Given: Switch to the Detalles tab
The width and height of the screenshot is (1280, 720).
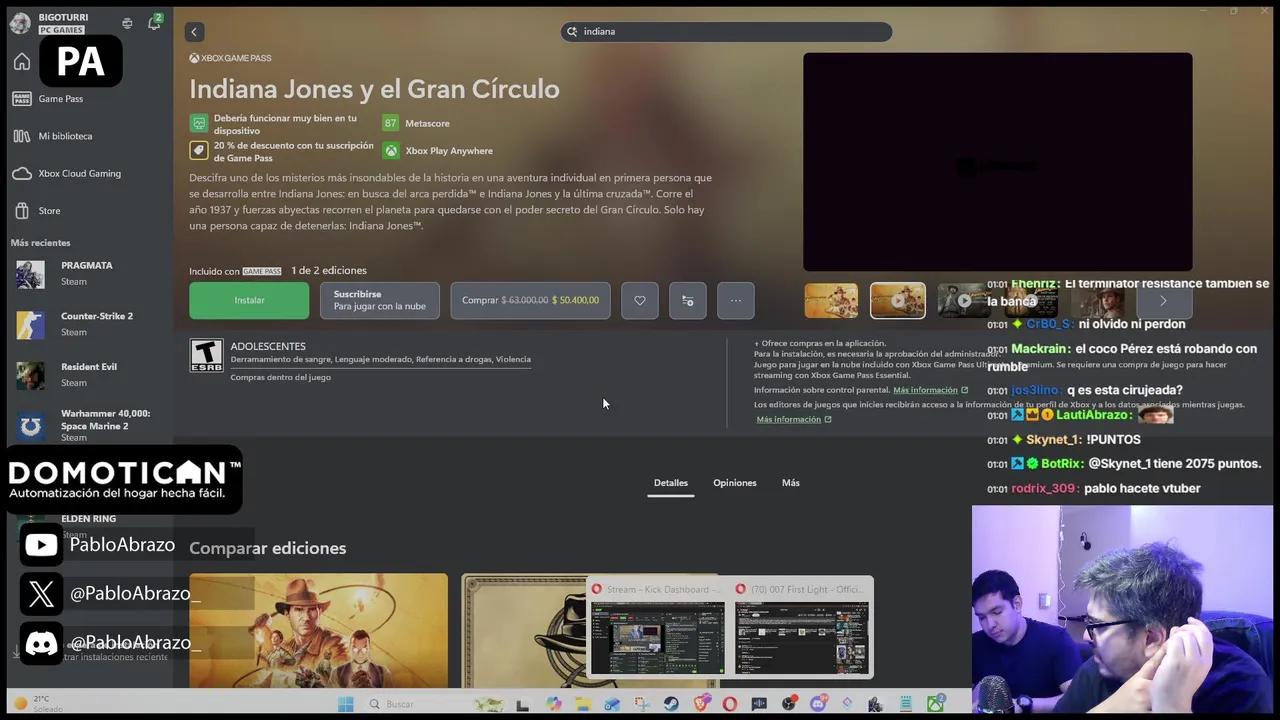Looking at the screenshot, I should 671,483.
